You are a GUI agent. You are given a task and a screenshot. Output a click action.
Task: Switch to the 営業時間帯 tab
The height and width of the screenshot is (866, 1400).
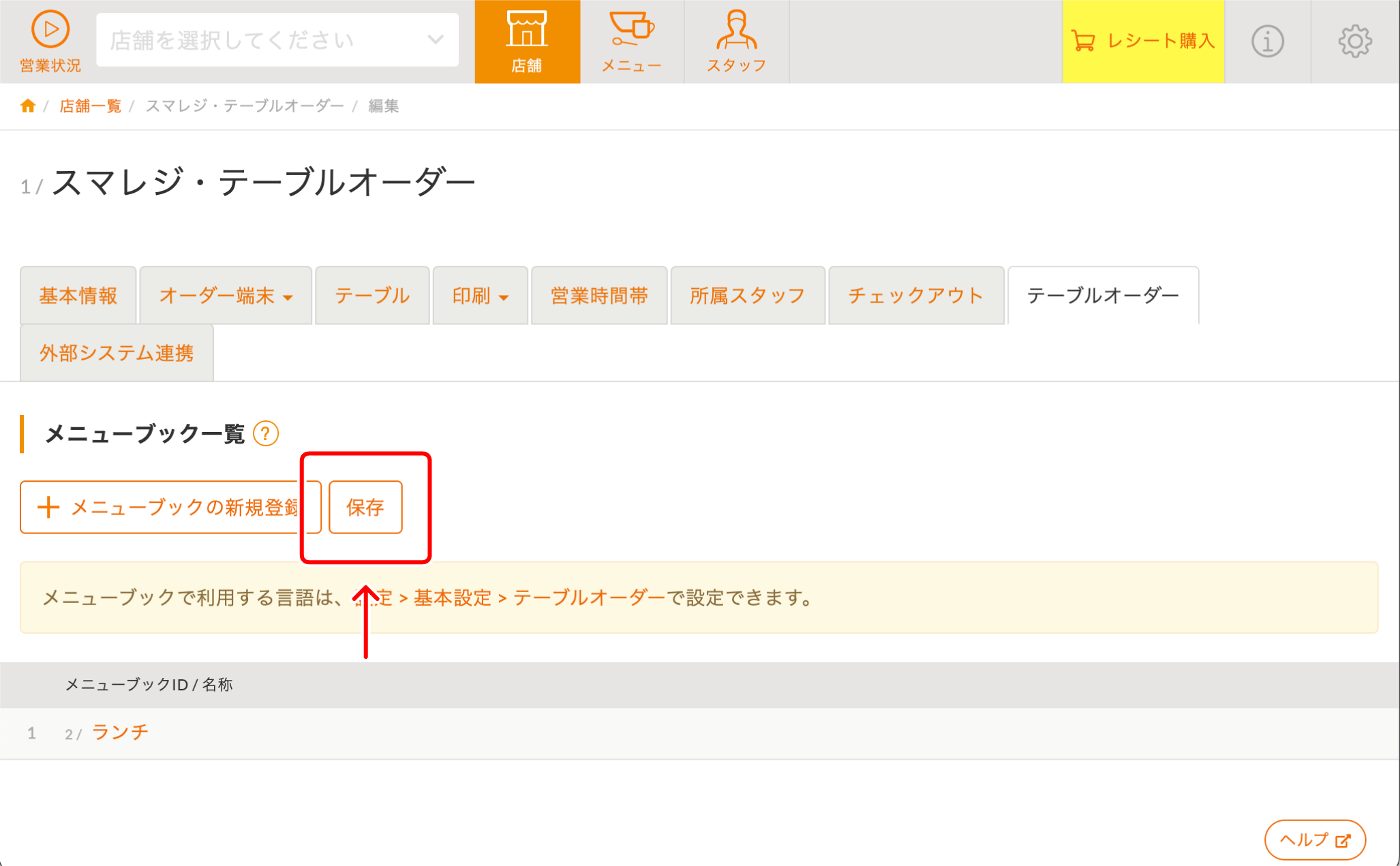pyautogui.click(x=599, y=296)
